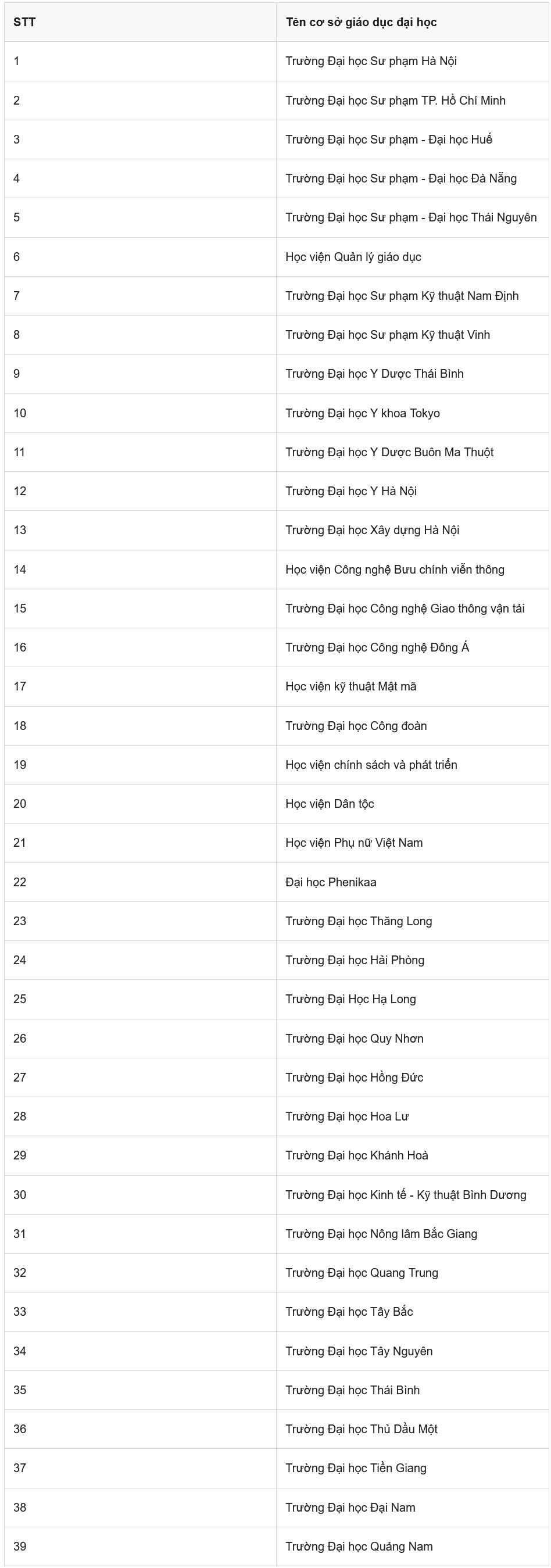Select Trường Đại học Công nghệ Đông Á
Screen dimensions: 551x1568
[377, 647]
